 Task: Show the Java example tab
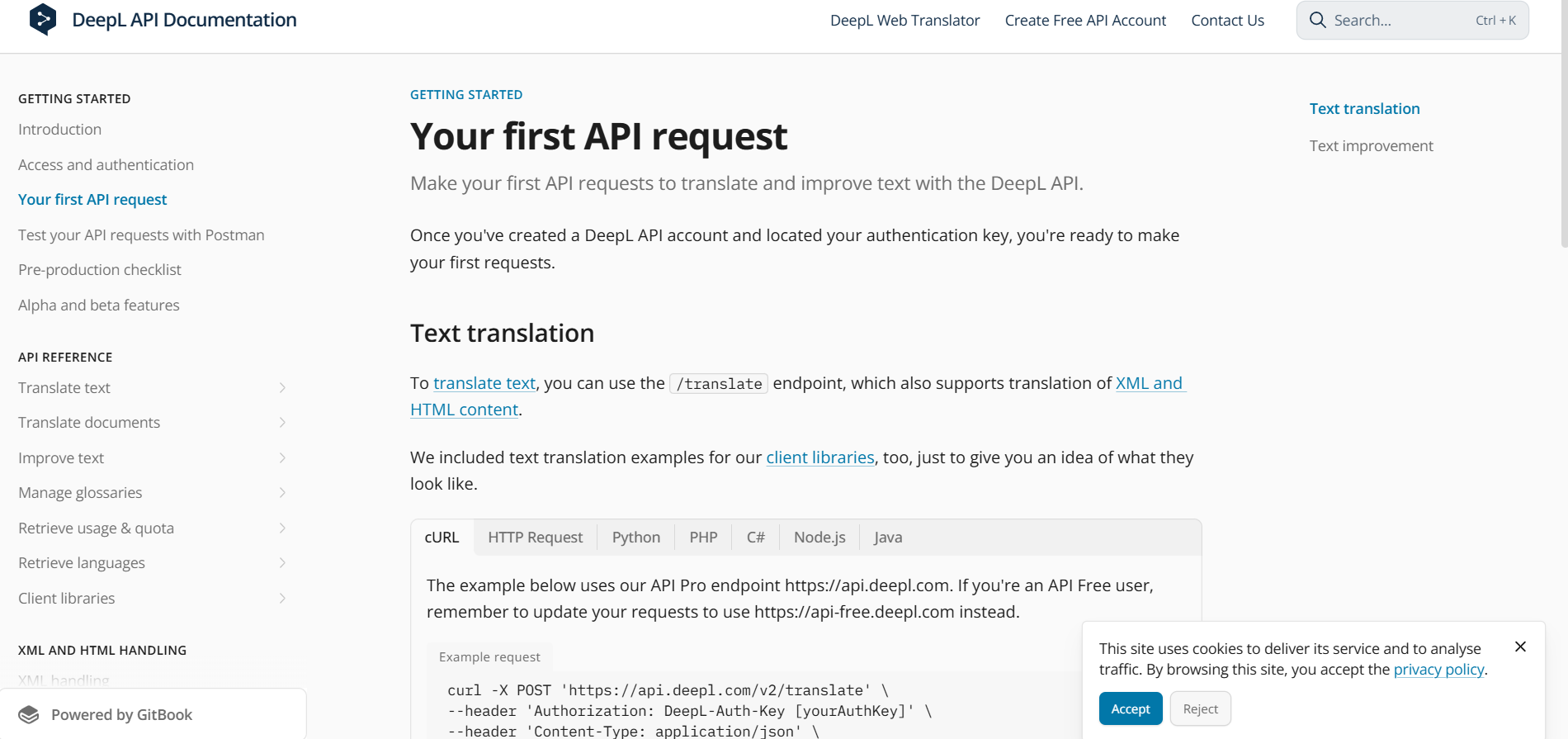pos(888,538)
